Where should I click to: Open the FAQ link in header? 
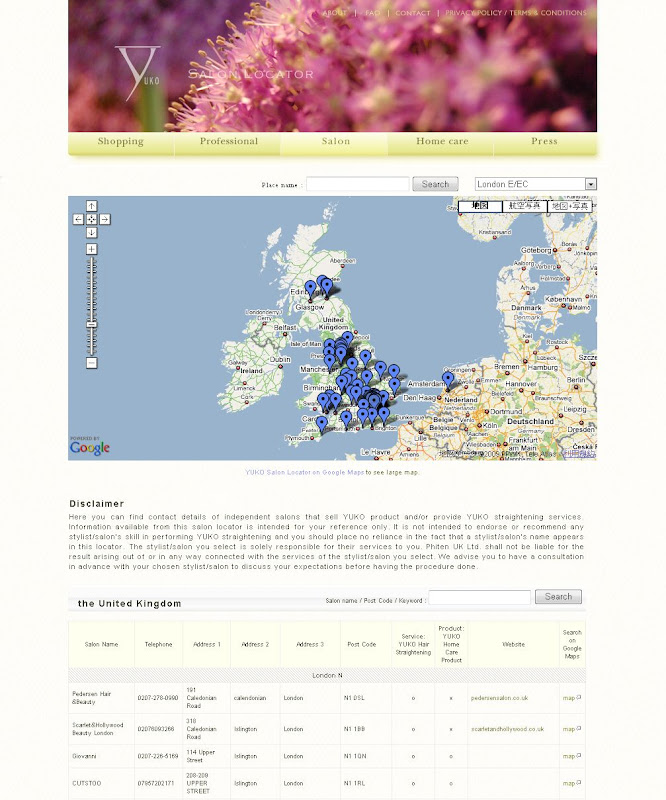pos(373,13)
